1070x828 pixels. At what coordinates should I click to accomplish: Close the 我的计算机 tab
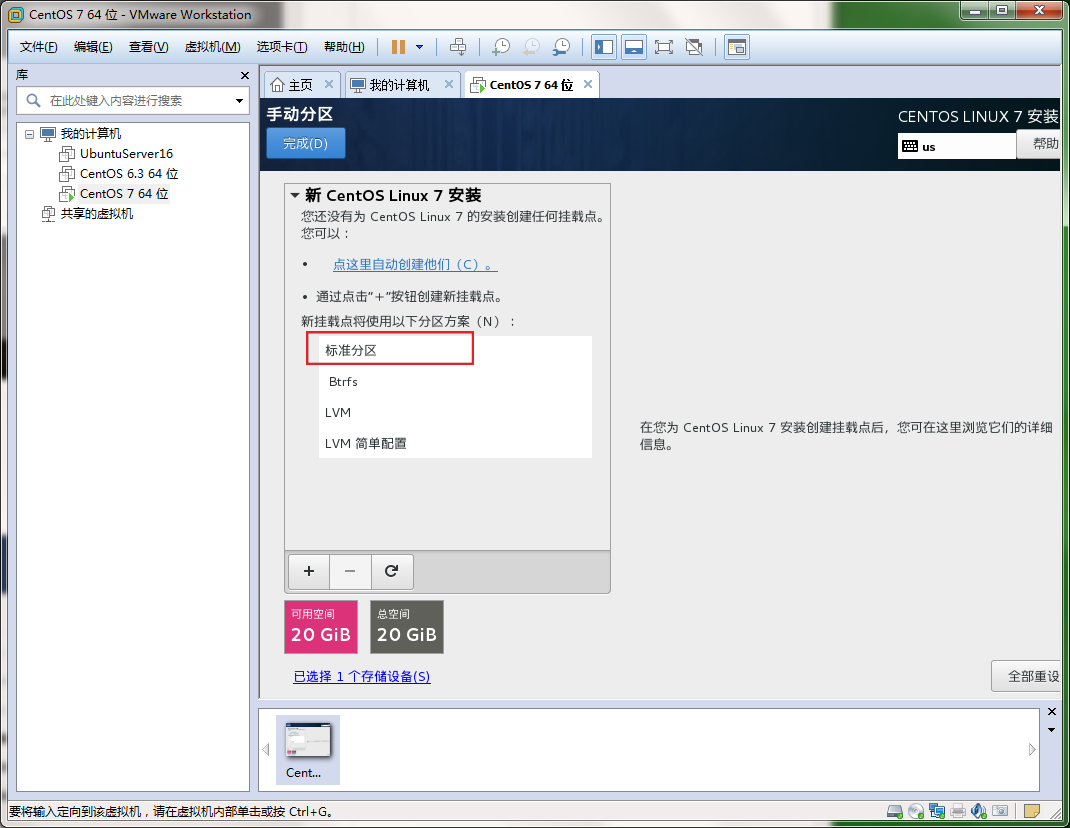click(x=449, y=84)
